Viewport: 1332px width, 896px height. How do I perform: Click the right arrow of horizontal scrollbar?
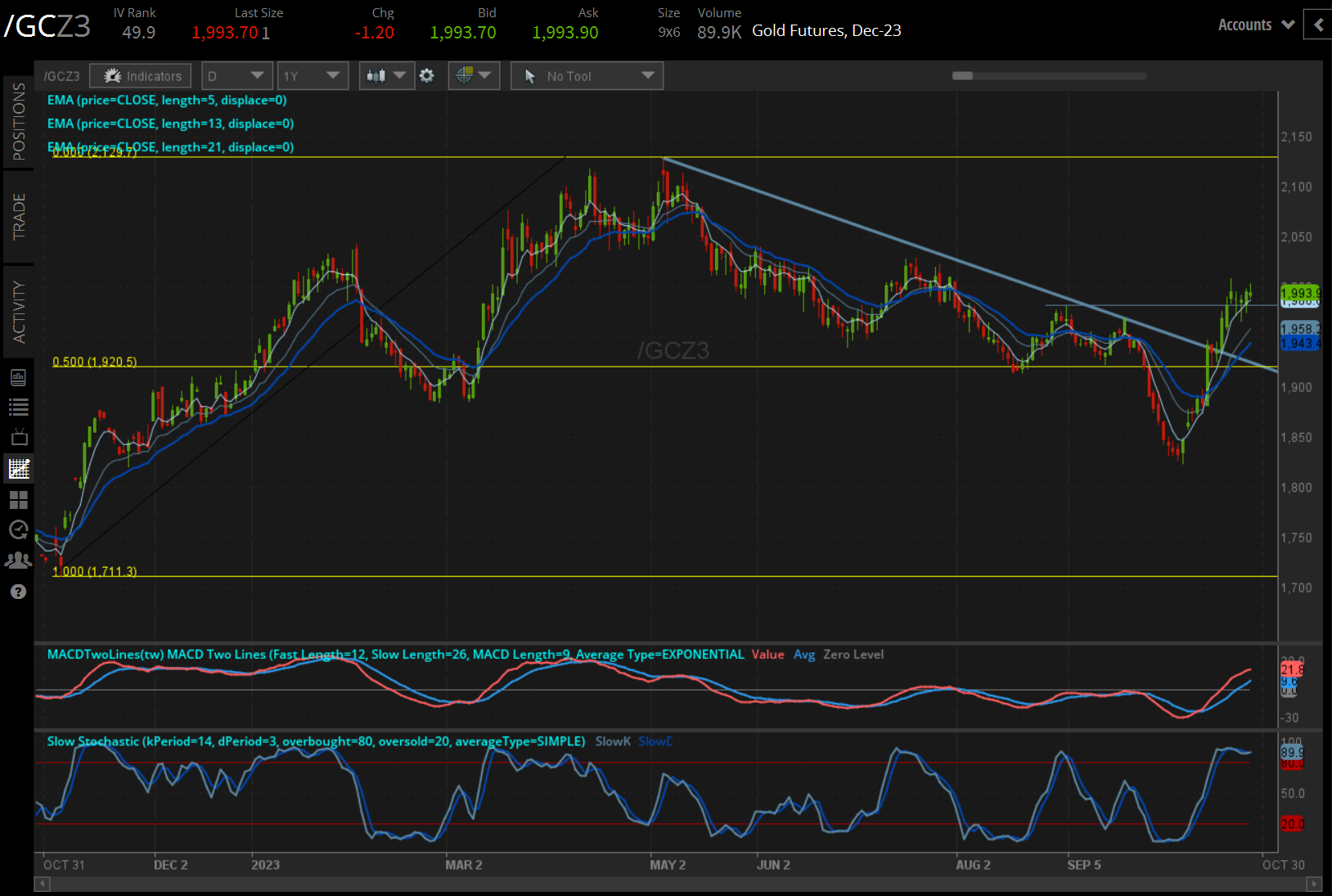tap(1314, 884)
